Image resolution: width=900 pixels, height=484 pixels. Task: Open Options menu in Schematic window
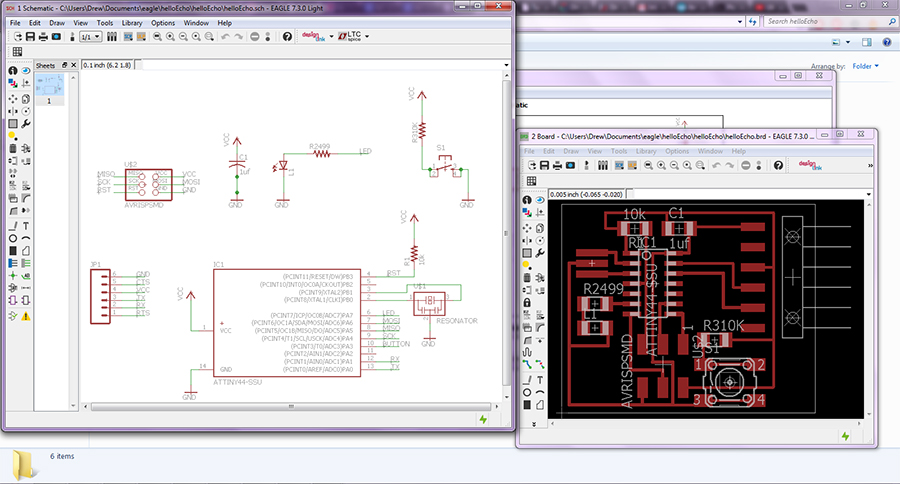pyautogui.click(x=163, y=23)
